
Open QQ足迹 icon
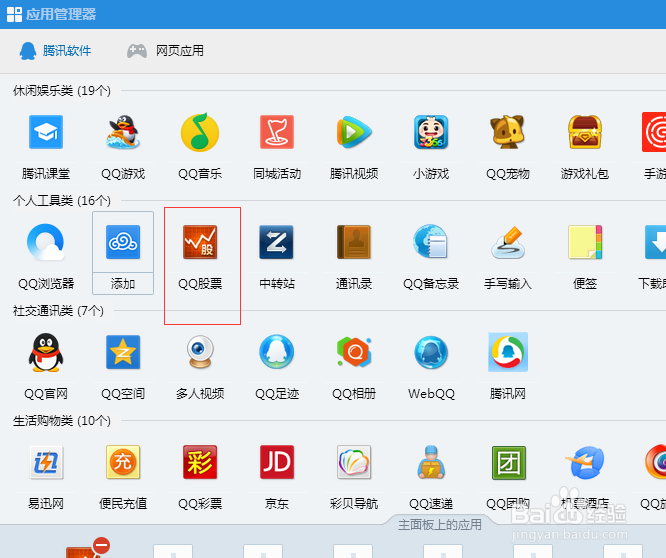[277, 352]
